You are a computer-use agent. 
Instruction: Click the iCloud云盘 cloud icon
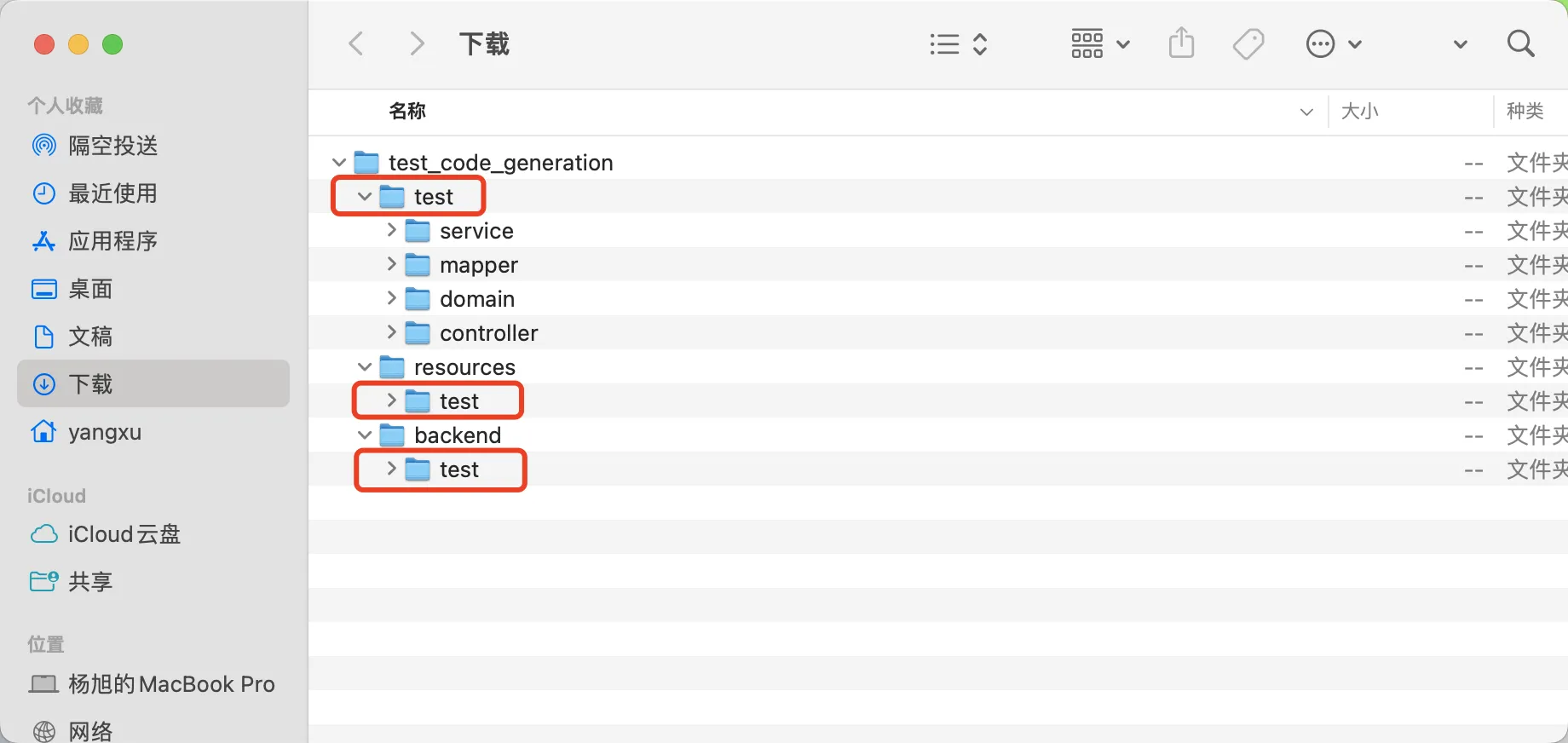(x=43, y=534)
